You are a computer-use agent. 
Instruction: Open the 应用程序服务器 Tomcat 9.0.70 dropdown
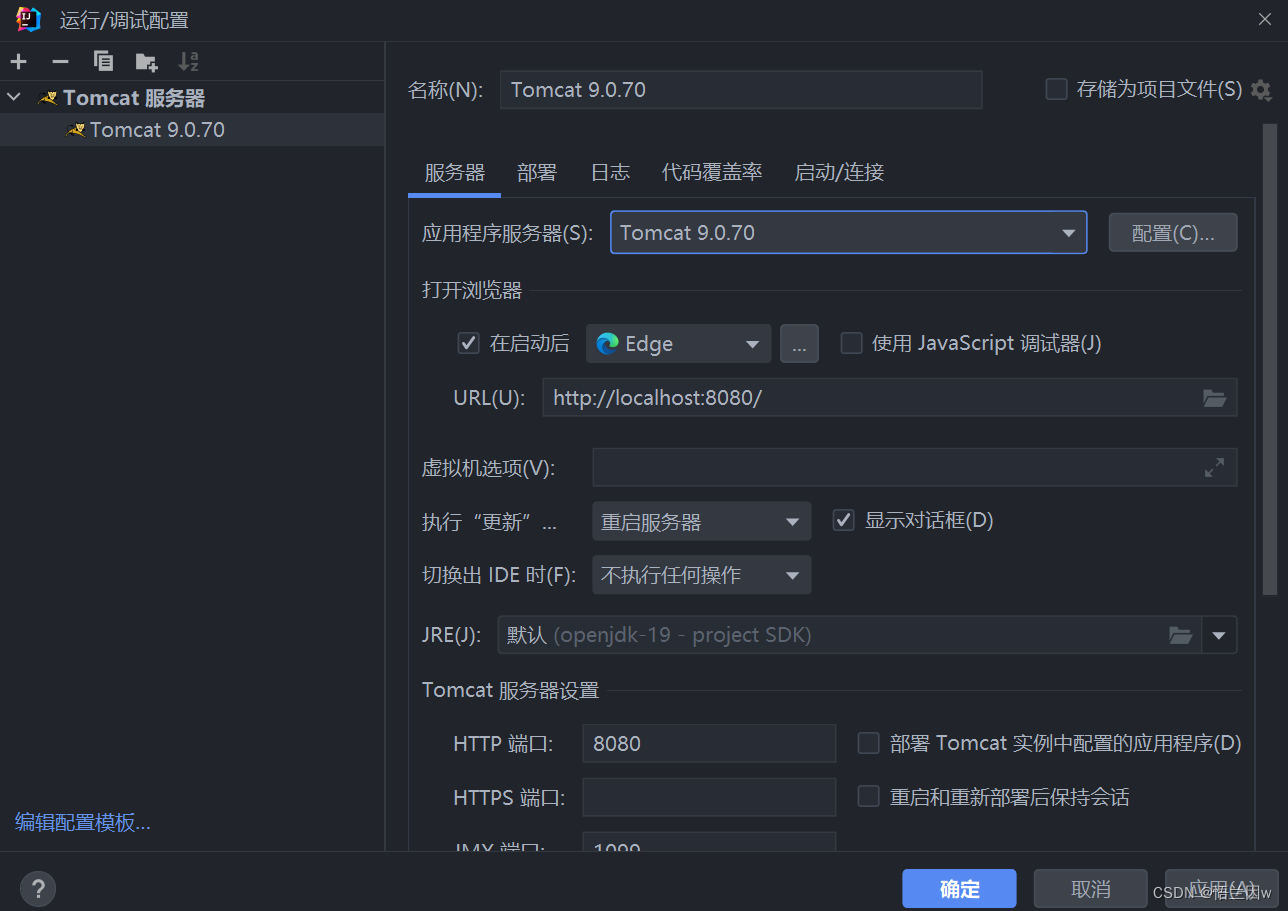848,233
